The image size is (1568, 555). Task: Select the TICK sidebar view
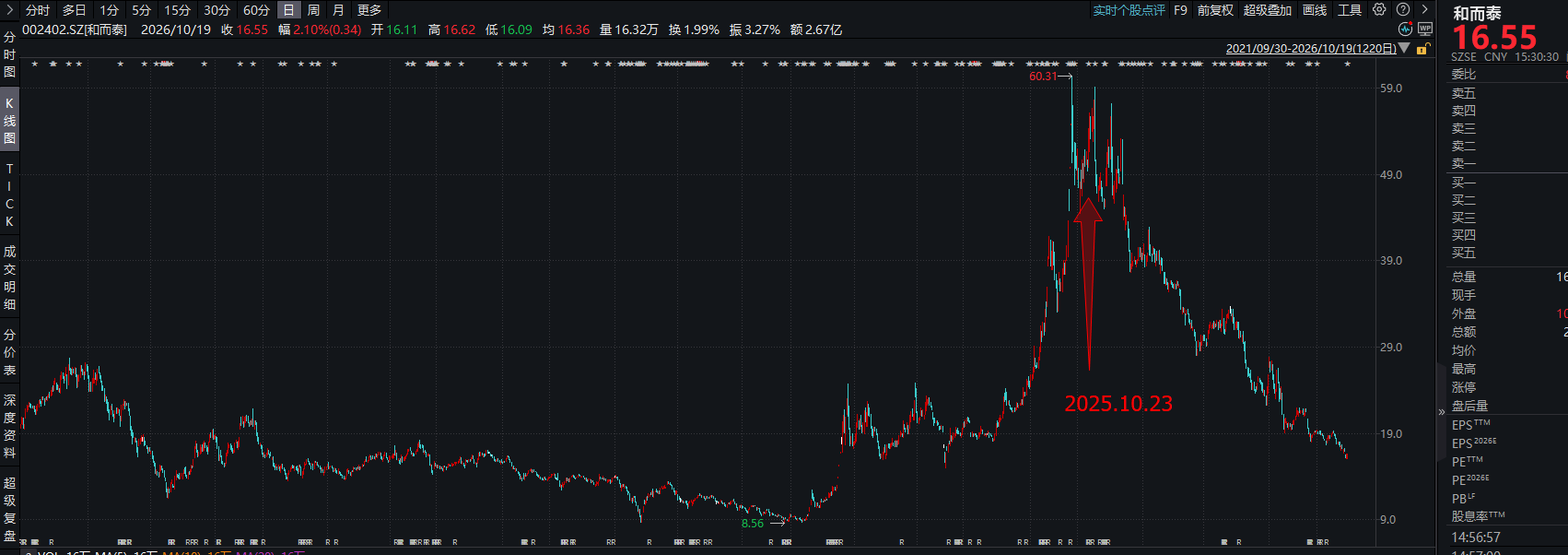(x=9, y=195)
